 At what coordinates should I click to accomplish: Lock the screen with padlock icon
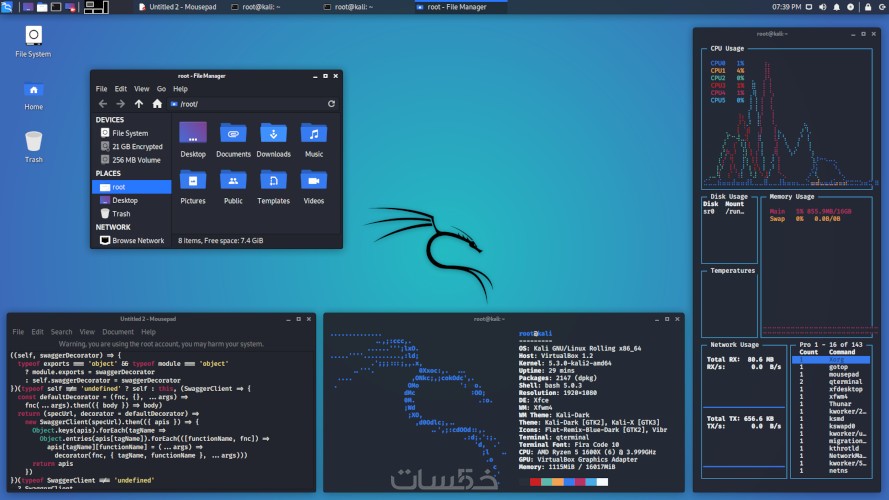pos(868,7)
